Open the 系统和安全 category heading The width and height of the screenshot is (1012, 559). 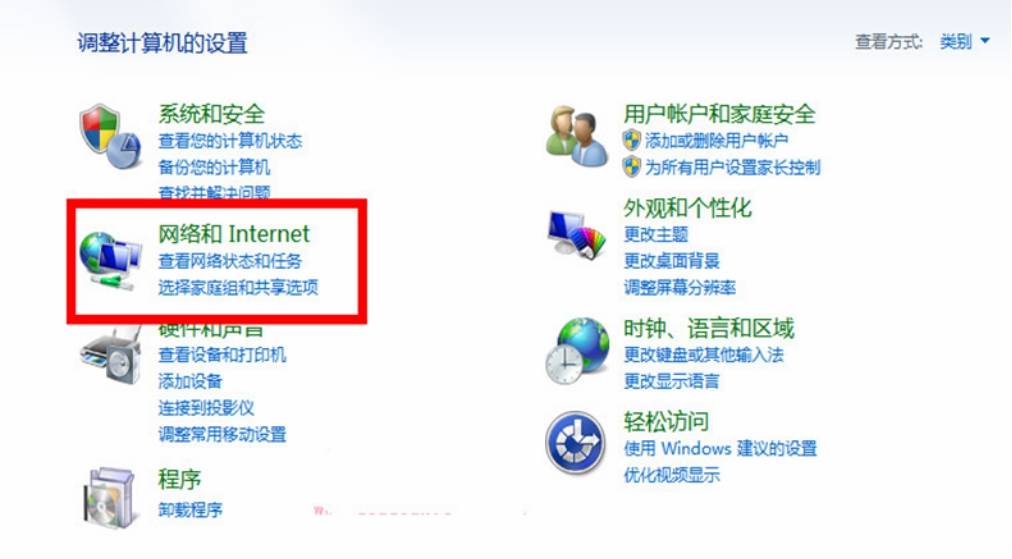coord(211,114)
